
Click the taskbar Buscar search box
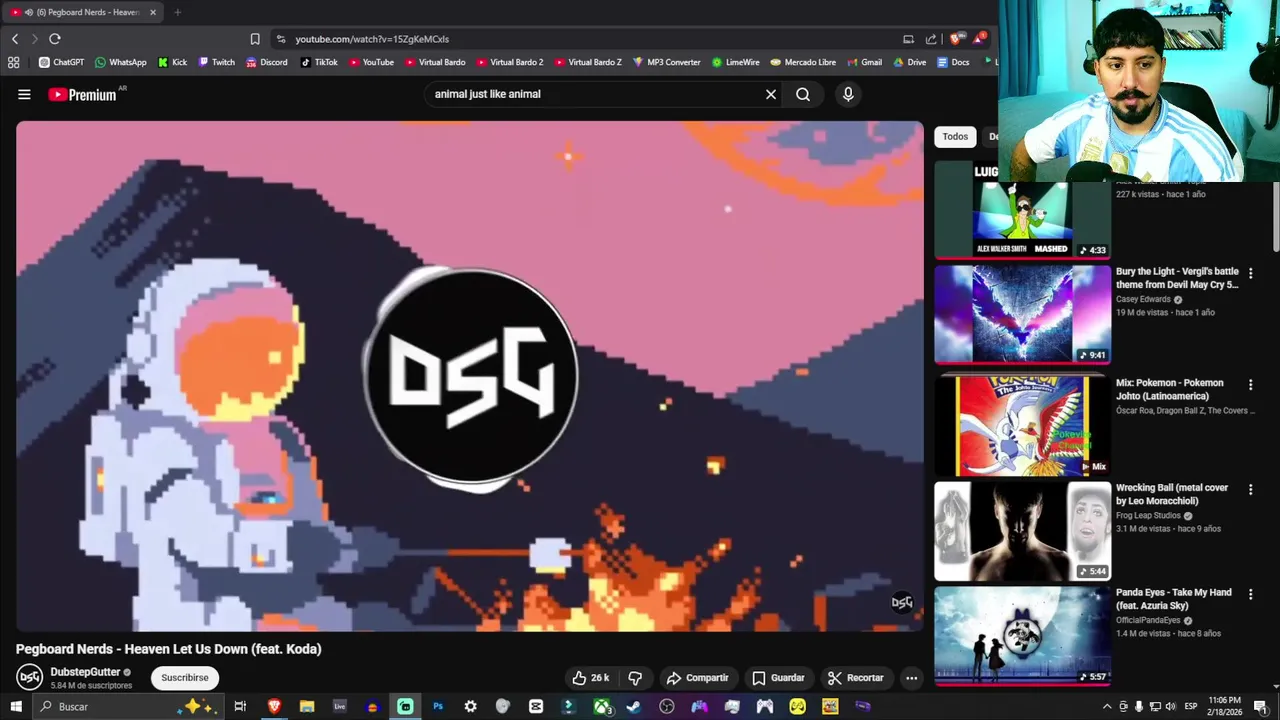pyautogui.click(x=130, y=706)
